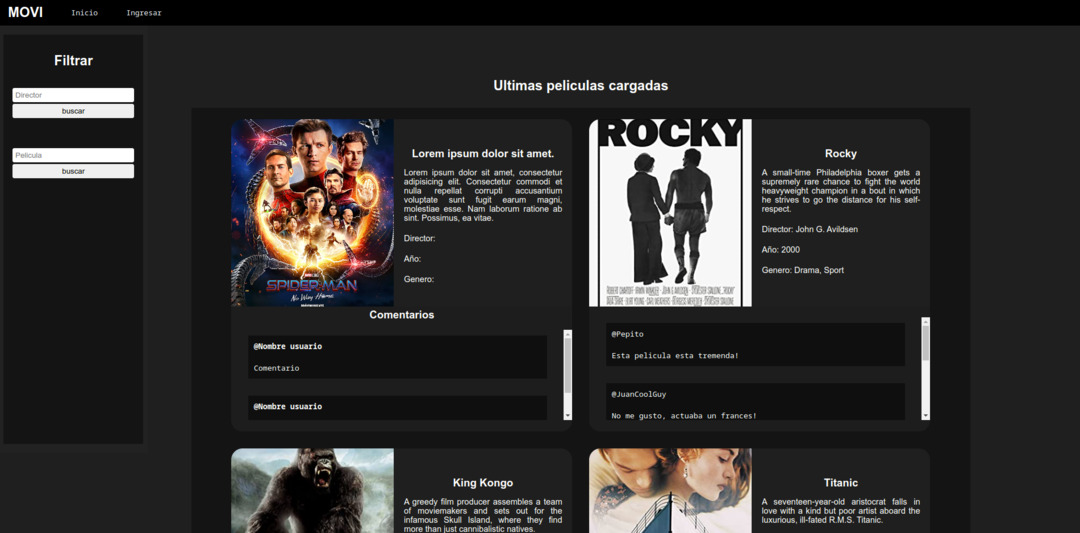Open the Inicio navigation link
The image size is (1080, 533).
(x=85, y=13)
